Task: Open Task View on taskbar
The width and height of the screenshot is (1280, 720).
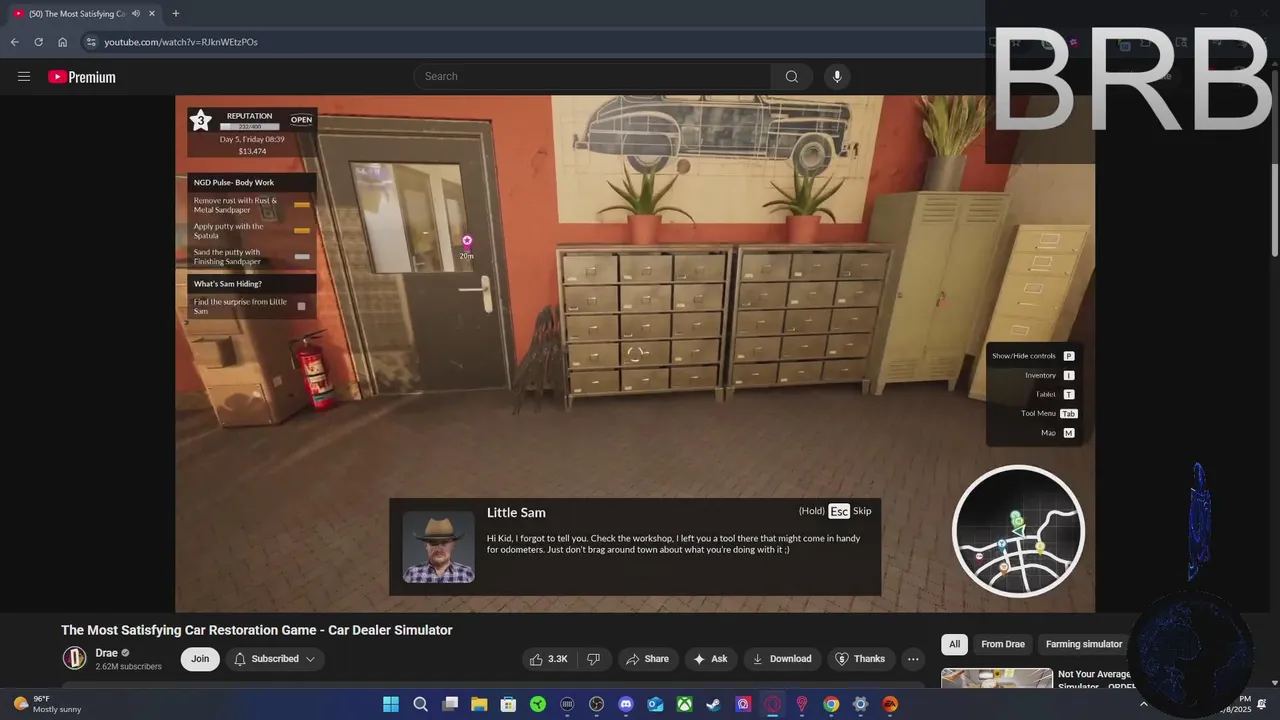Action: point(450,704)
